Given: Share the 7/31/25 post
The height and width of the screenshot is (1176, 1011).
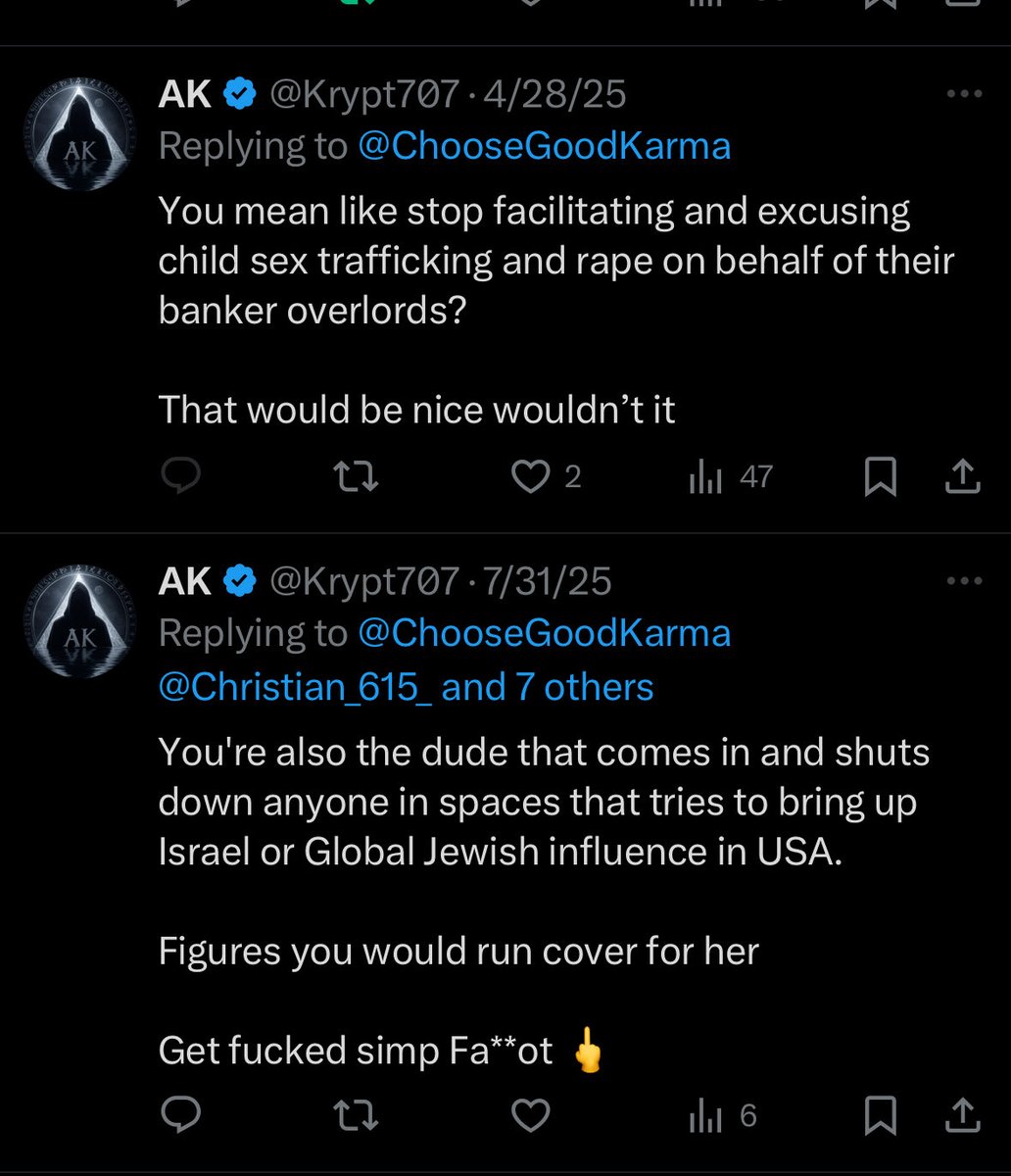Looking at the screenshot, I should 962,1114.
